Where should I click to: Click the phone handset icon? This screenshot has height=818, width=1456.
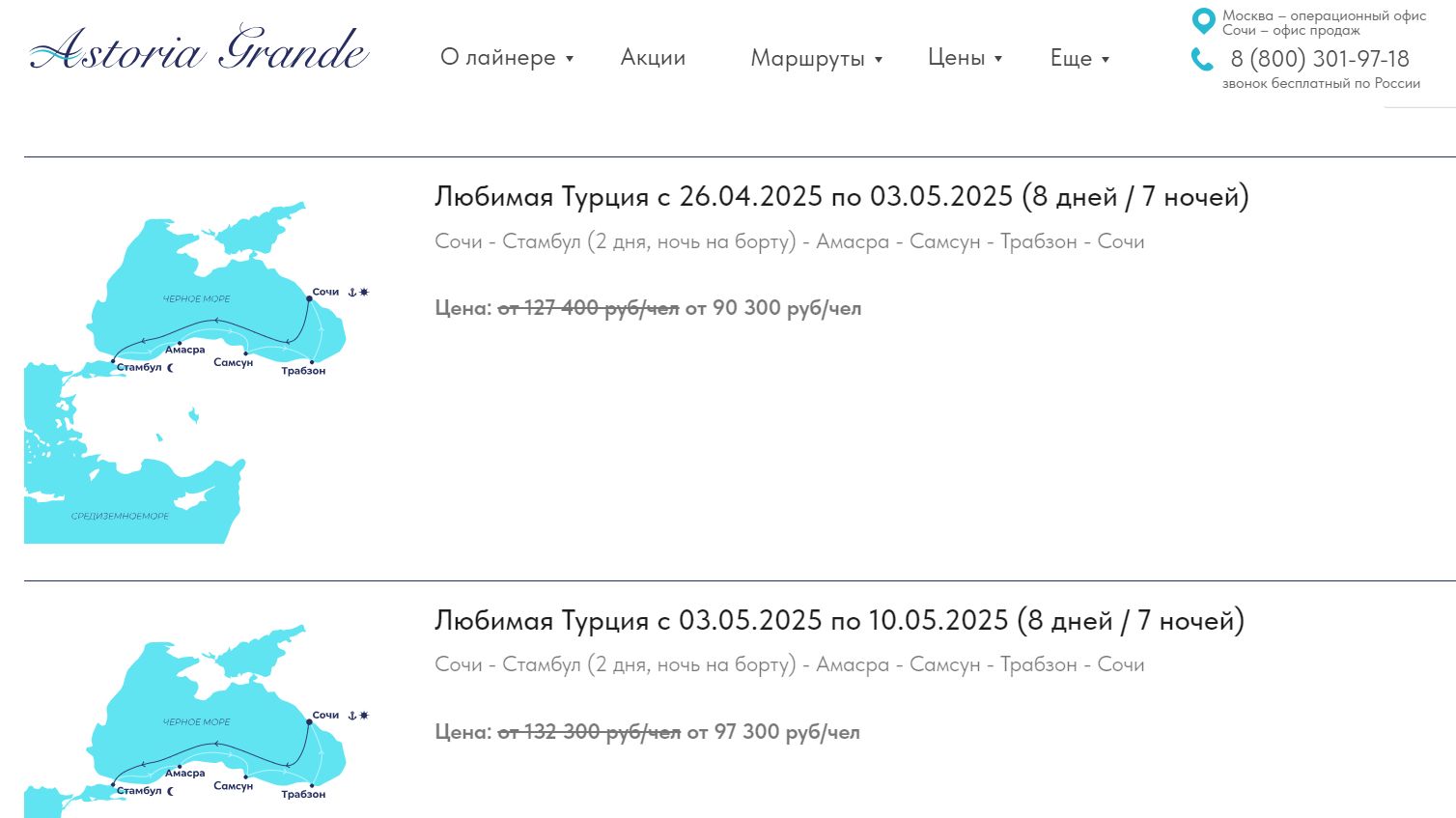point(1202,60)
